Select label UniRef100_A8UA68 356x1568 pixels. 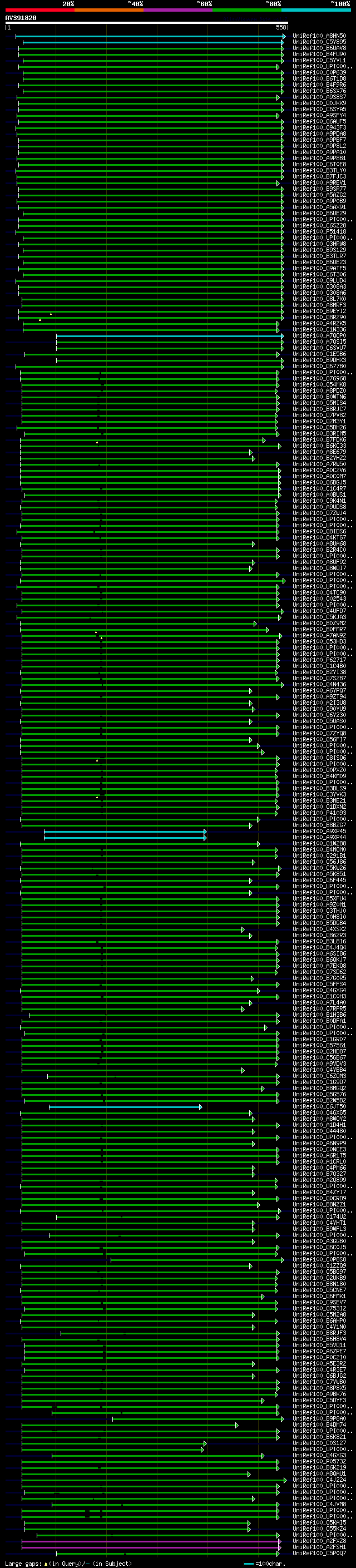[319, 543]
